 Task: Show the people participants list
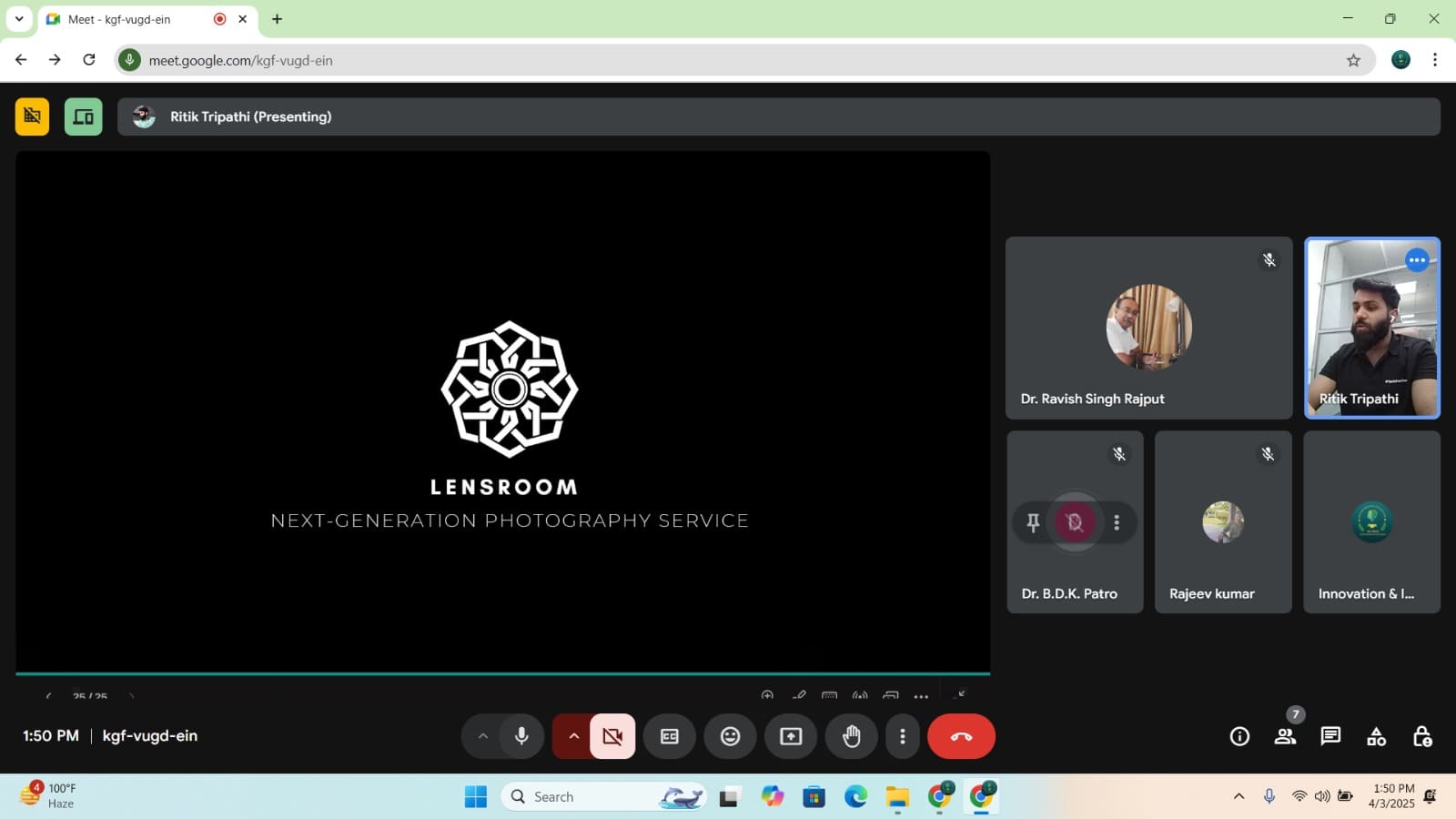(x=1285, y=736)
